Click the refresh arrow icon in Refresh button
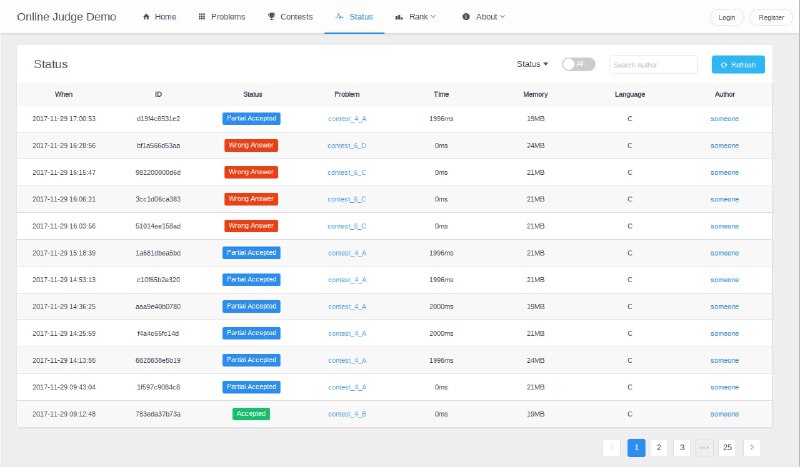The image size is (800, 467). (723, 65)
